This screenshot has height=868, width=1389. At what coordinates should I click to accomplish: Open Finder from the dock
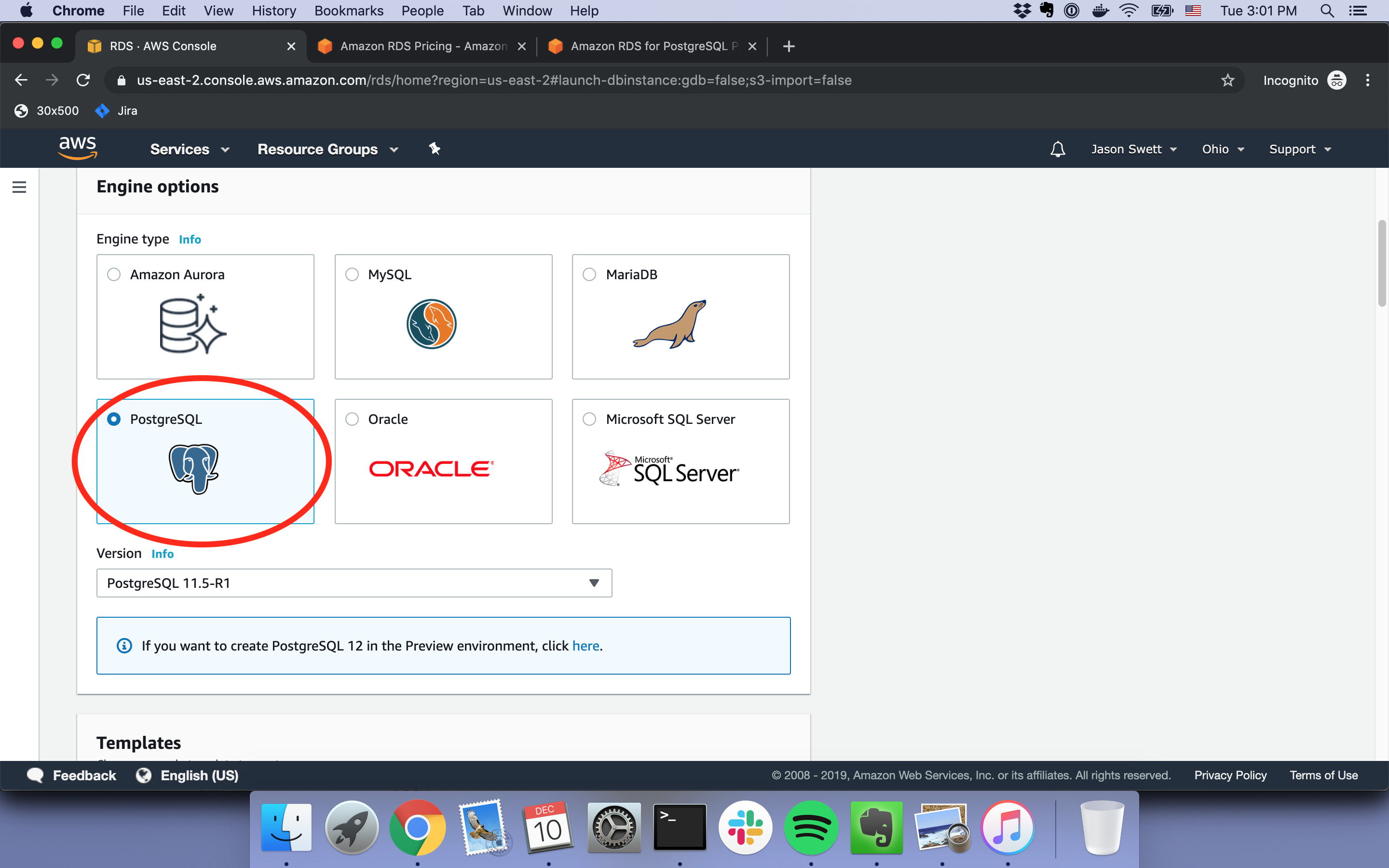pos(286,827)
